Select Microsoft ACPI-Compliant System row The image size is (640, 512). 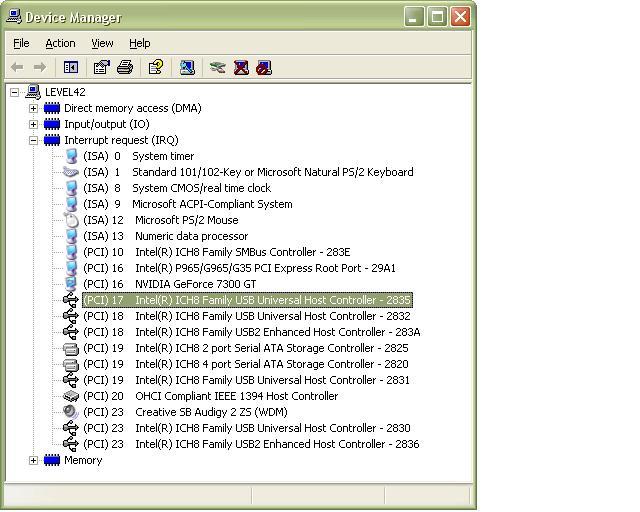coord(188,204)
